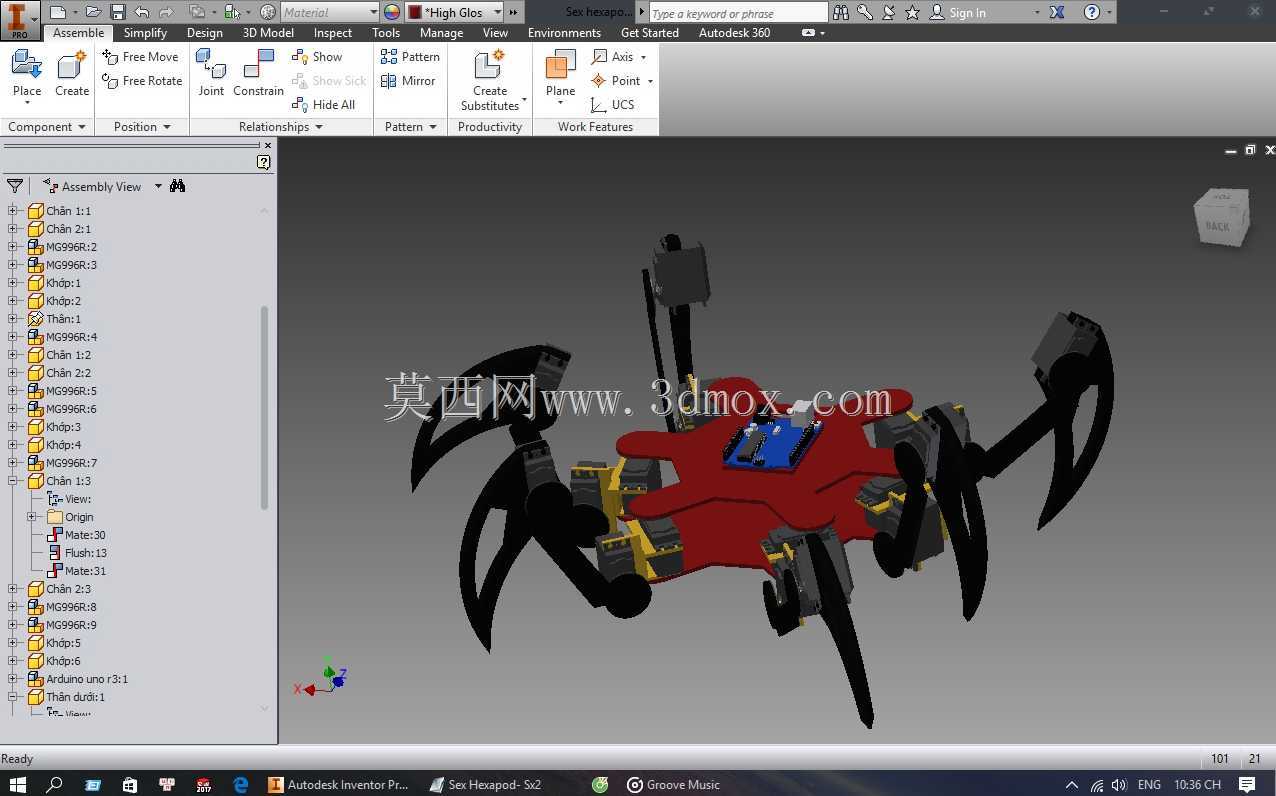Click the model browser scrollbar
1276x796 pixels.
265,407
